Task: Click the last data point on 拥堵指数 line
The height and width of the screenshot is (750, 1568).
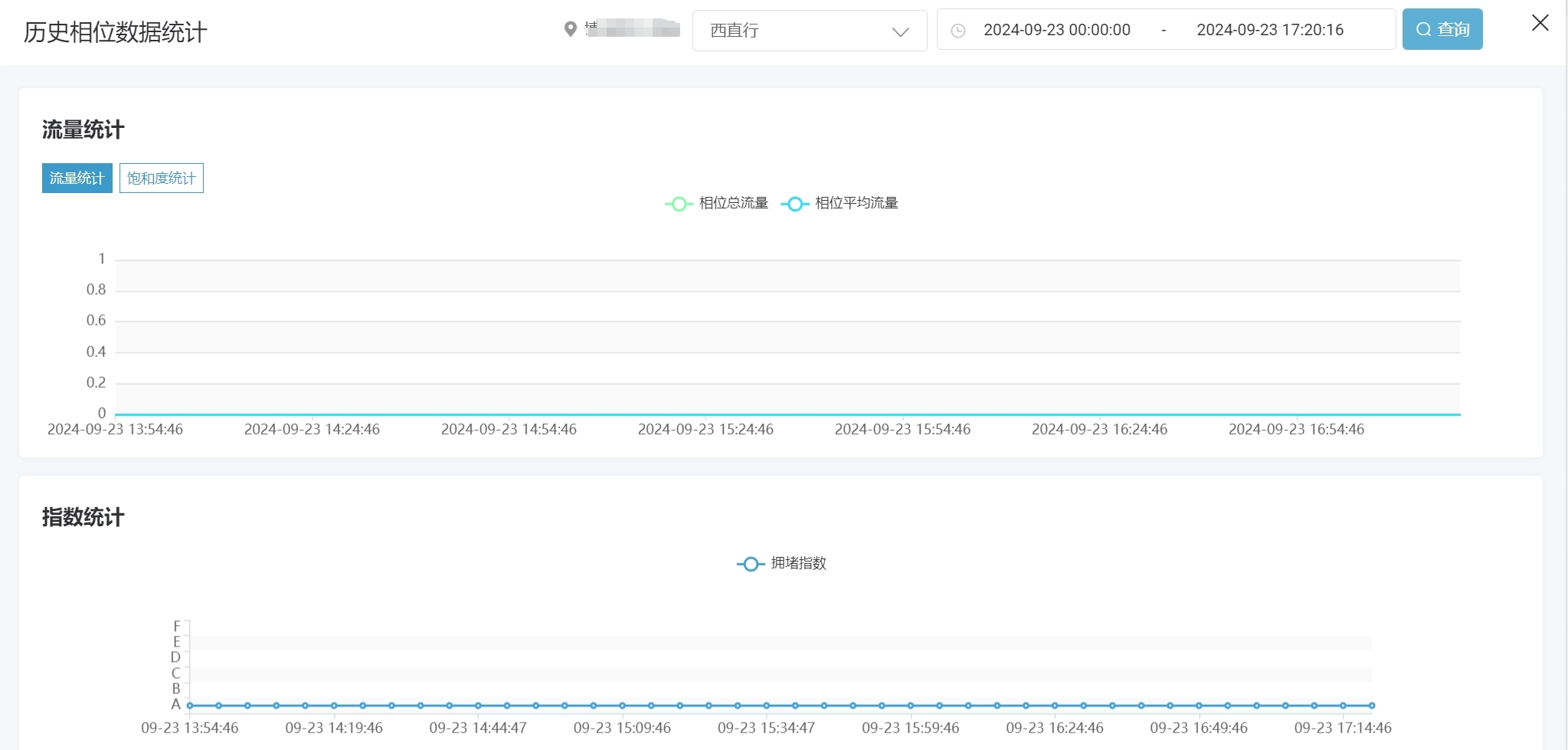Action: (1371, 706)
